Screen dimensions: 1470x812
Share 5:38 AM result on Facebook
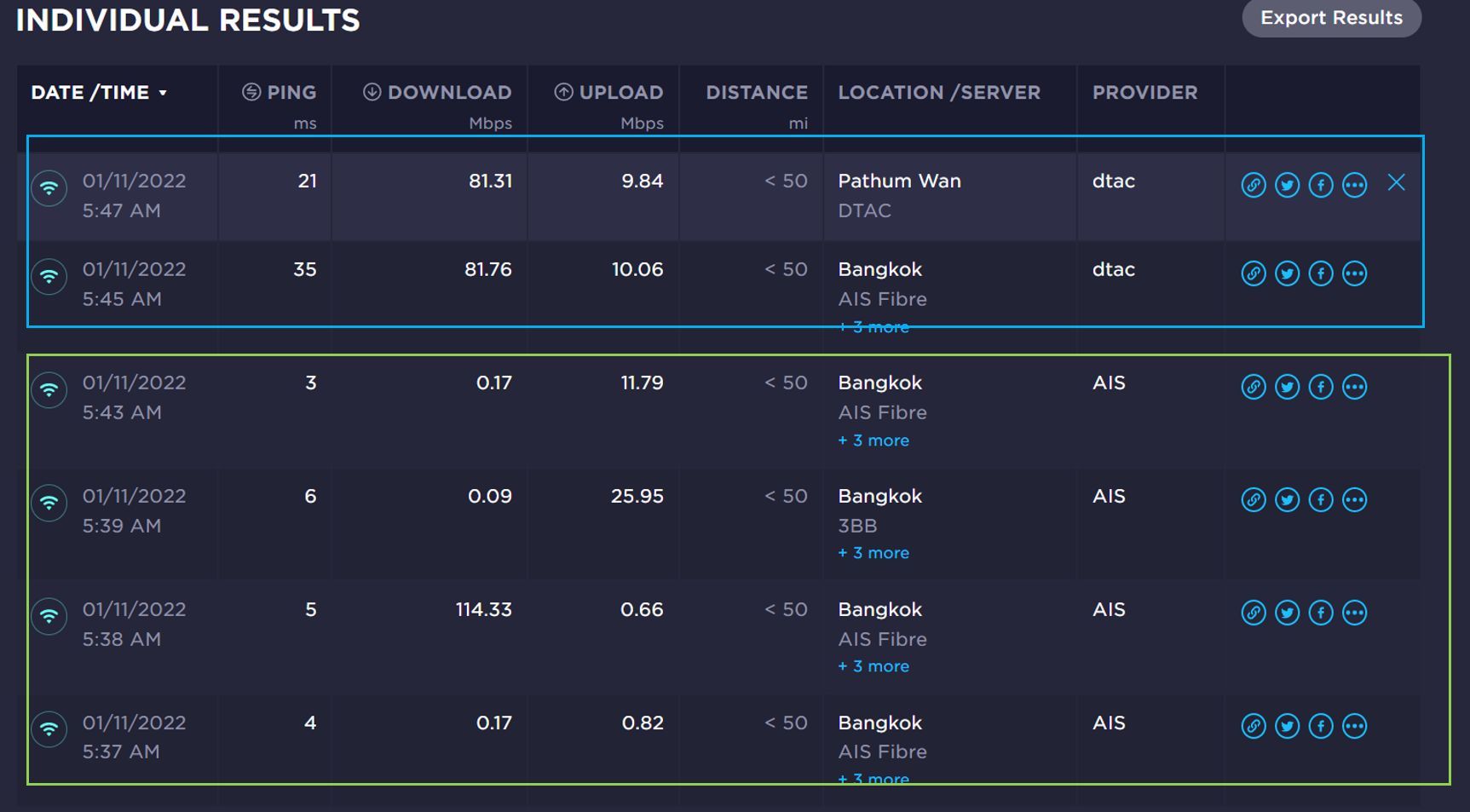pos(1321,613)
